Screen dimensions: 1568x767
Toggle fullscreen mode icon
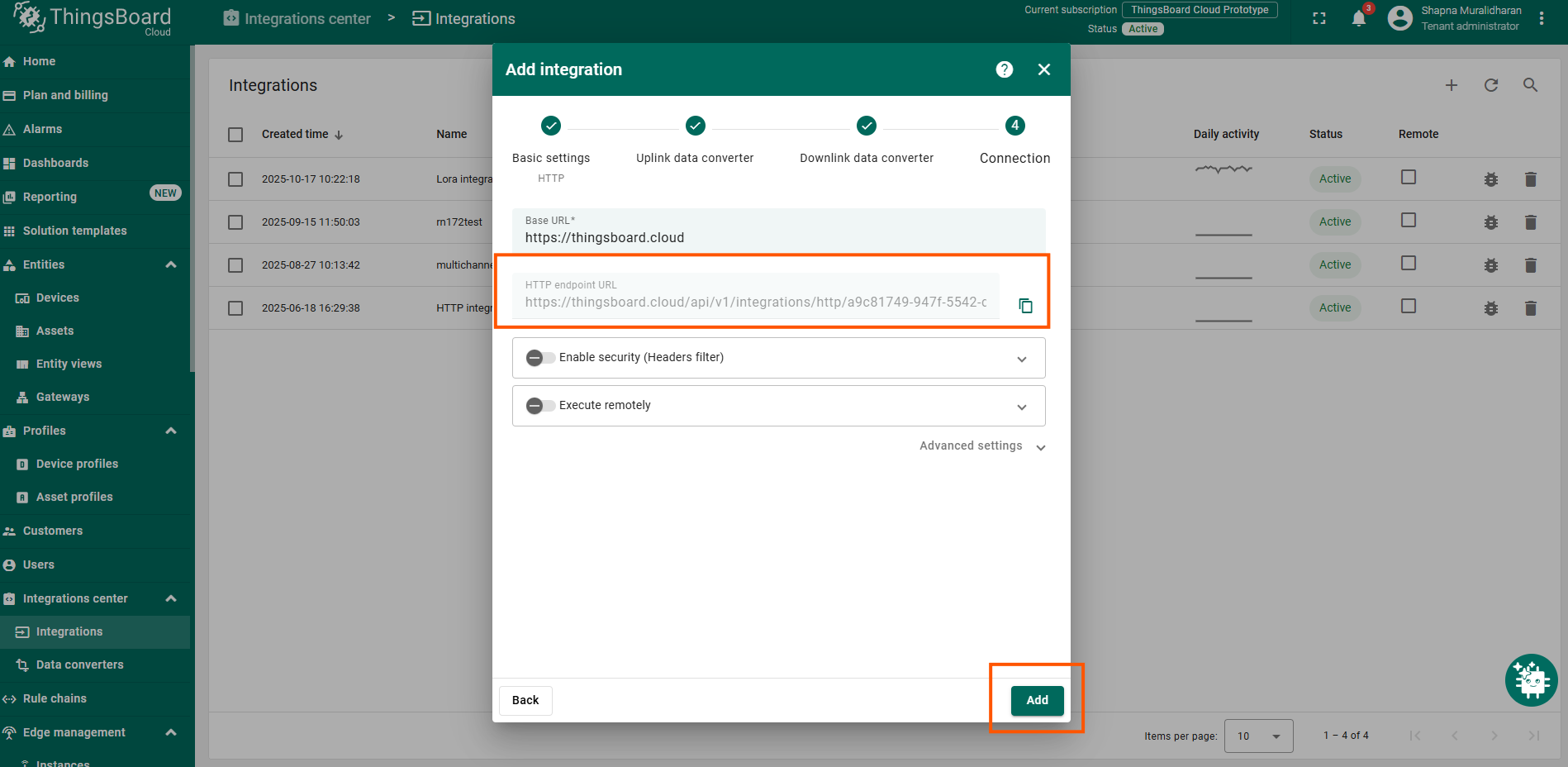click(1319, 19)
